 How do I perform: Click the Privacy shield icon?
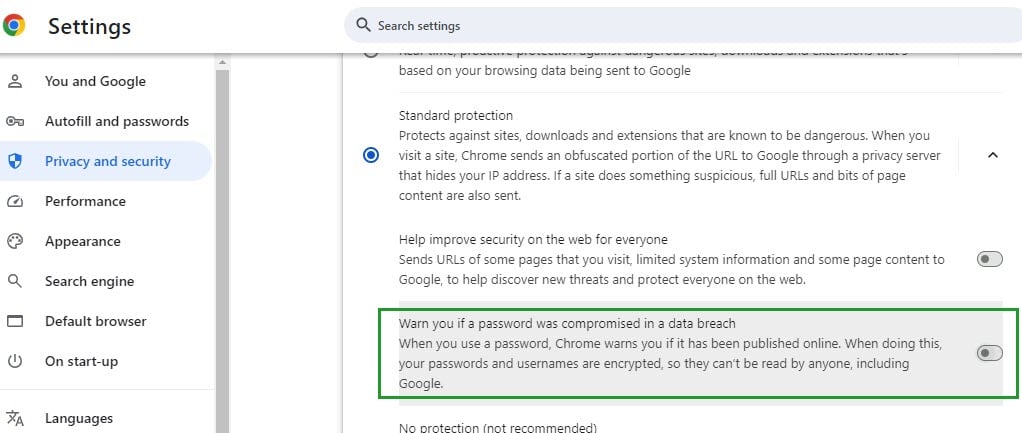[14, 161]
